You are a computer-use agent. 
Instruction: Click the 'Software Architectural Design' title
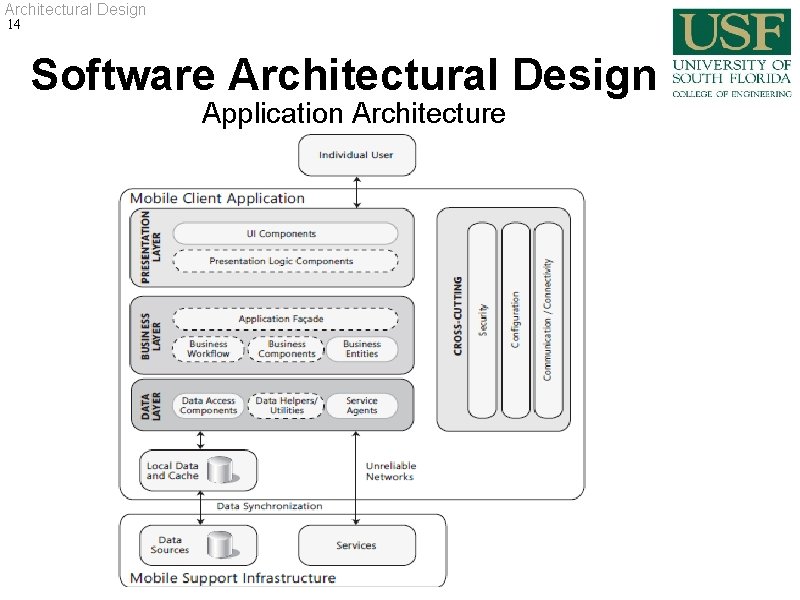pyautogui.click(x=344, y=74)
